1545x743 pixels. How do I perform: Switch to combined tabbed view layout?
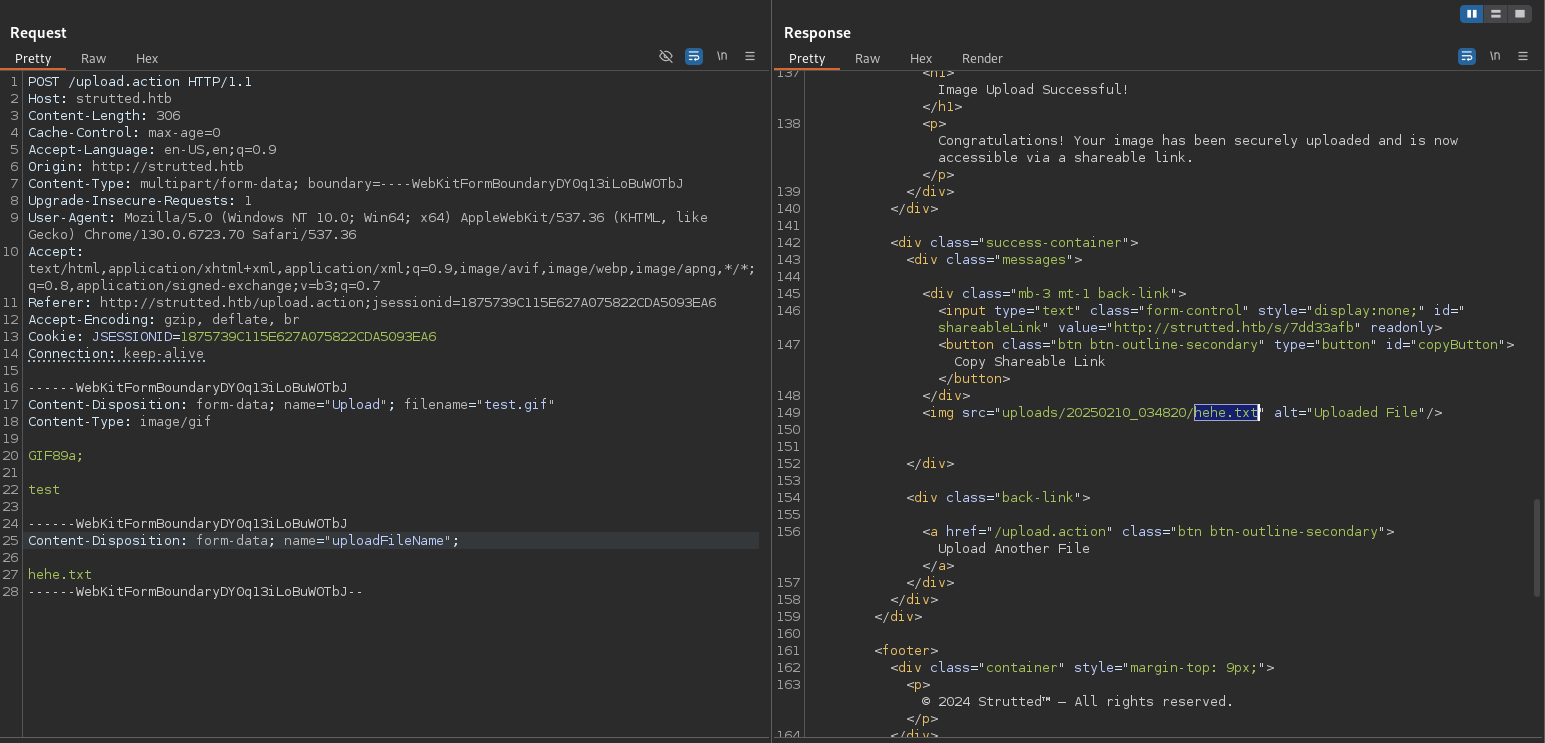point(1519,14)
